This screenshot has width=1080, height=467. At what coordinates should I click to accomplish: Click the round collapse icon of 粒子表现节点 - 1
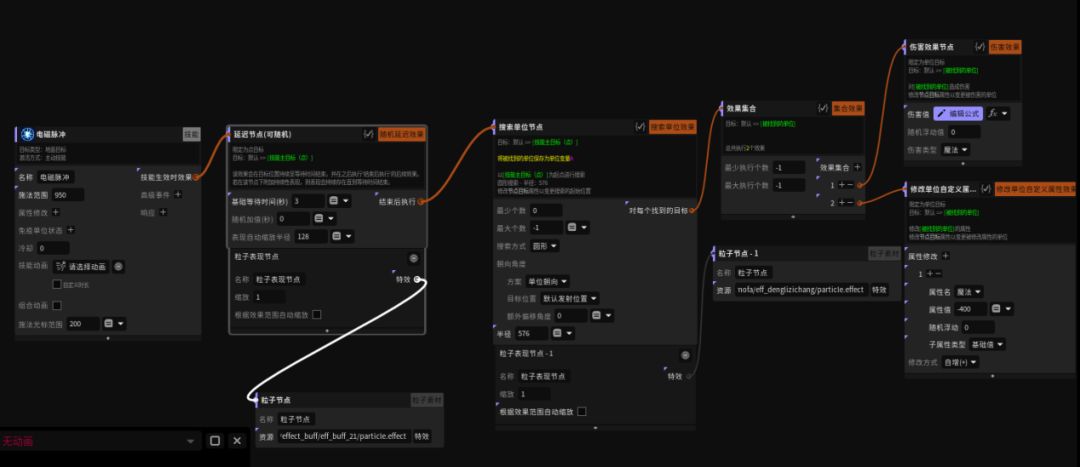[x=685, y=355]
